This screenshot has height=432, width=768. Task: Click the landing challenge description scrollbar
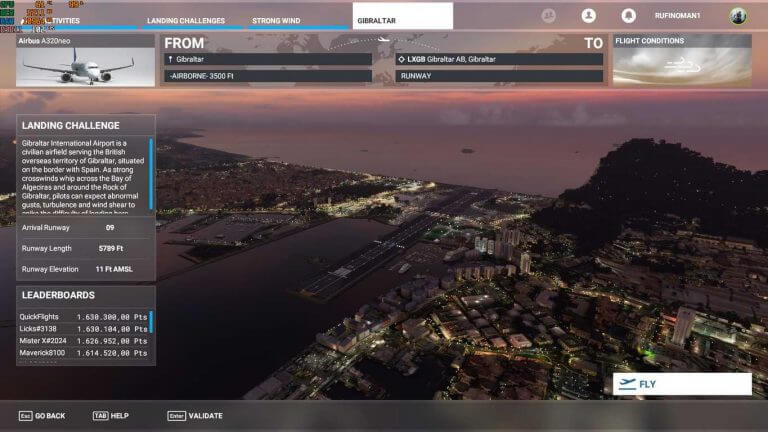[151, 174]
